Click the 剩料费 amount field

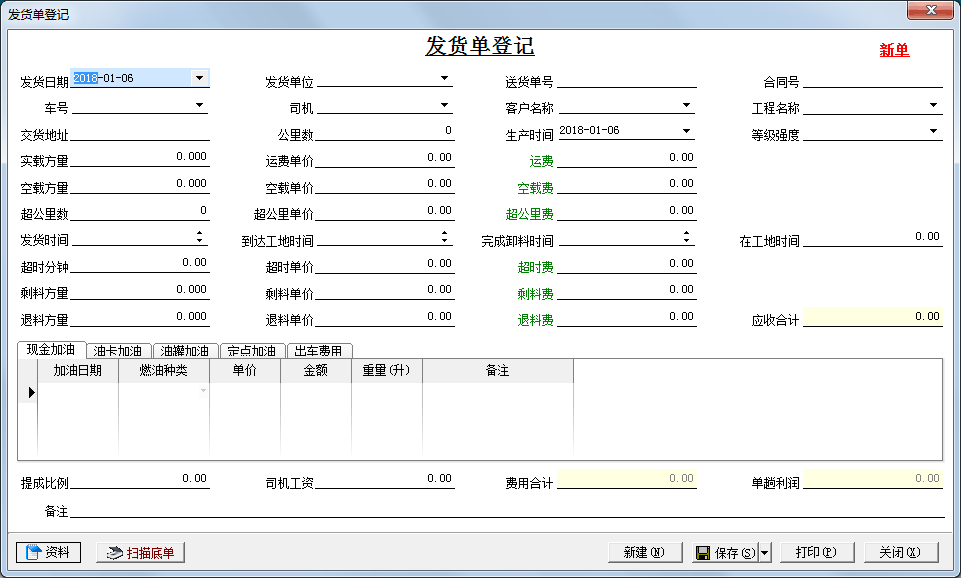click(627, 291)
